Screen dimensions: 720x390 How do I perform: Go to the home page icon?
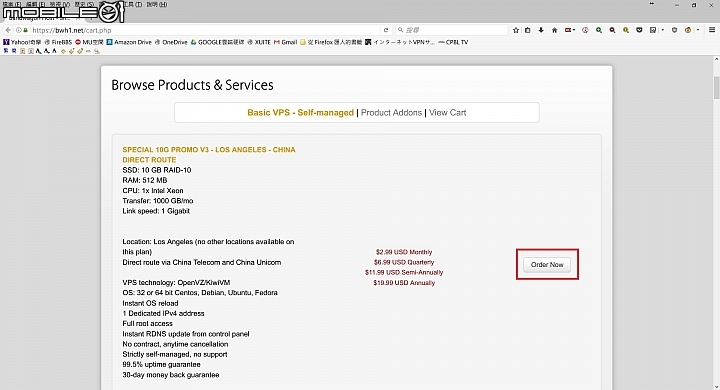point(554,30)
